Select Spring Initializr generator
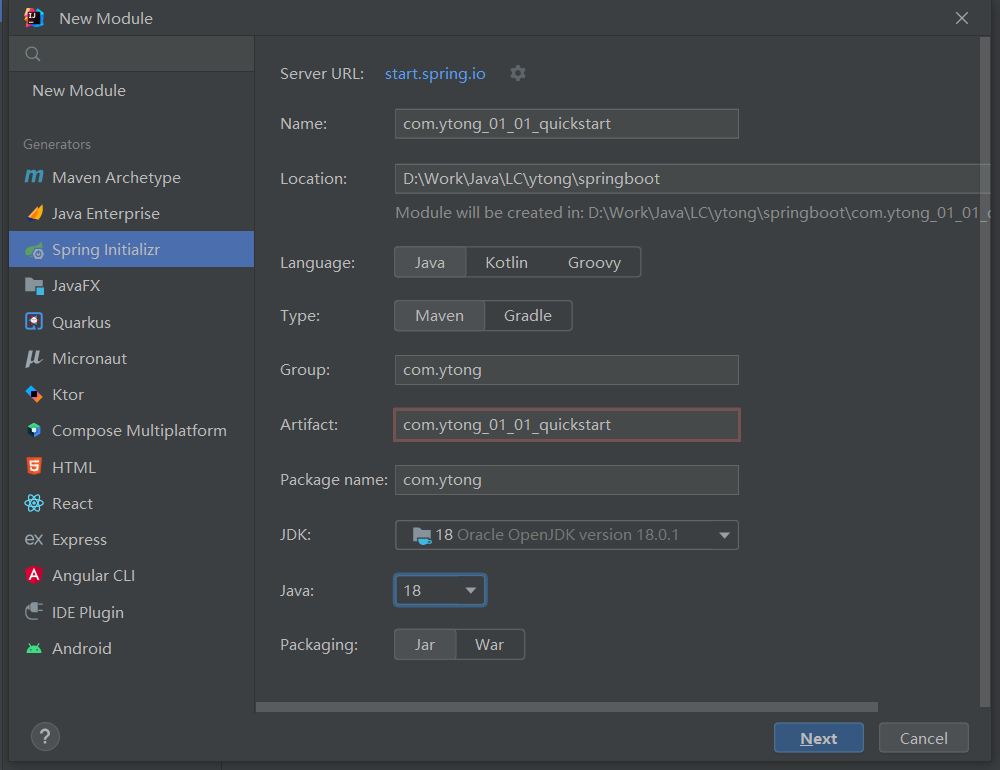This screenshot has height=770, width=1000. [131, 249]
